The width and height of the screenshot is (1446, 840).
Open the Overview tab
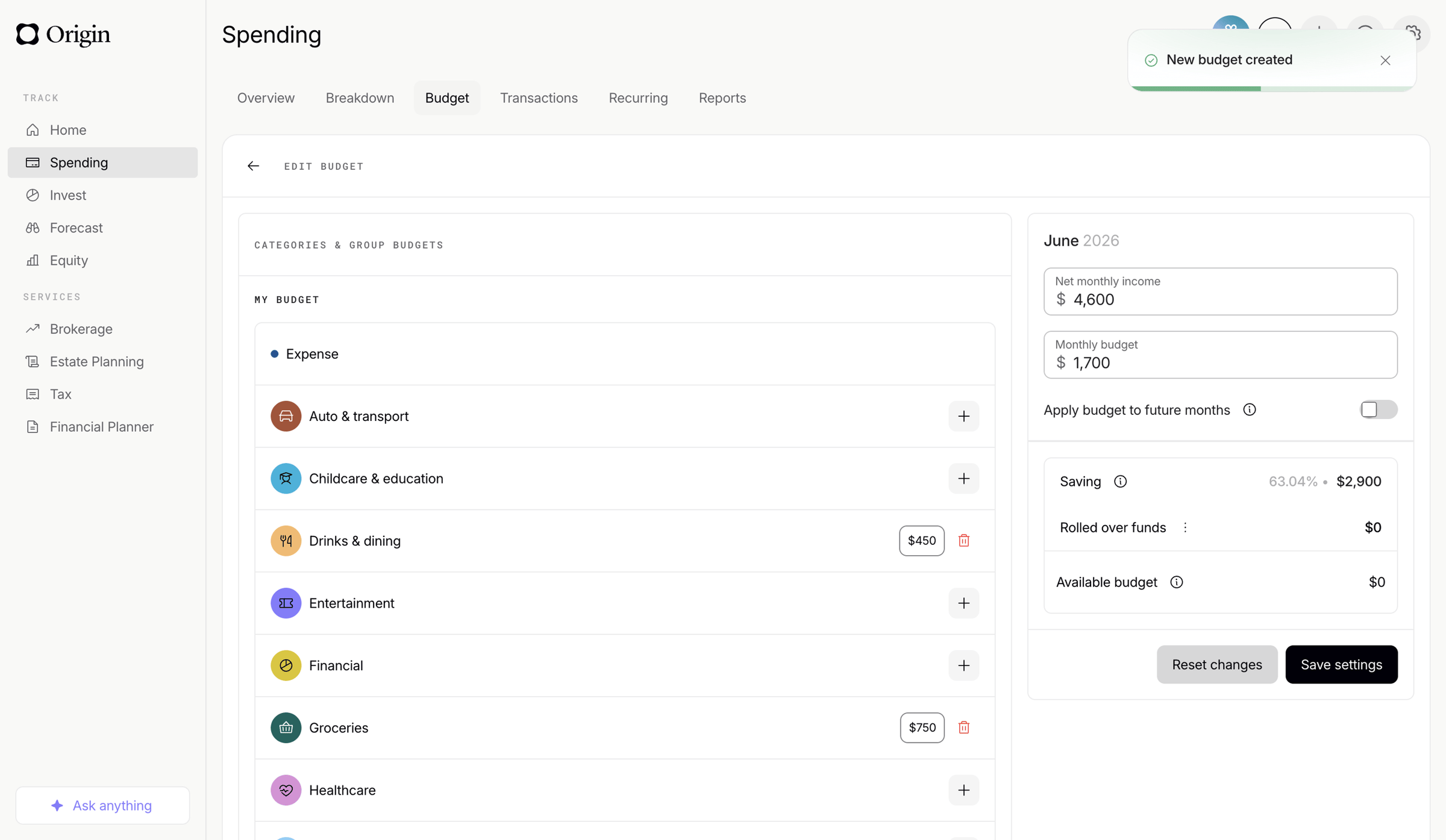pyautogui.click(x=266, y=98)
